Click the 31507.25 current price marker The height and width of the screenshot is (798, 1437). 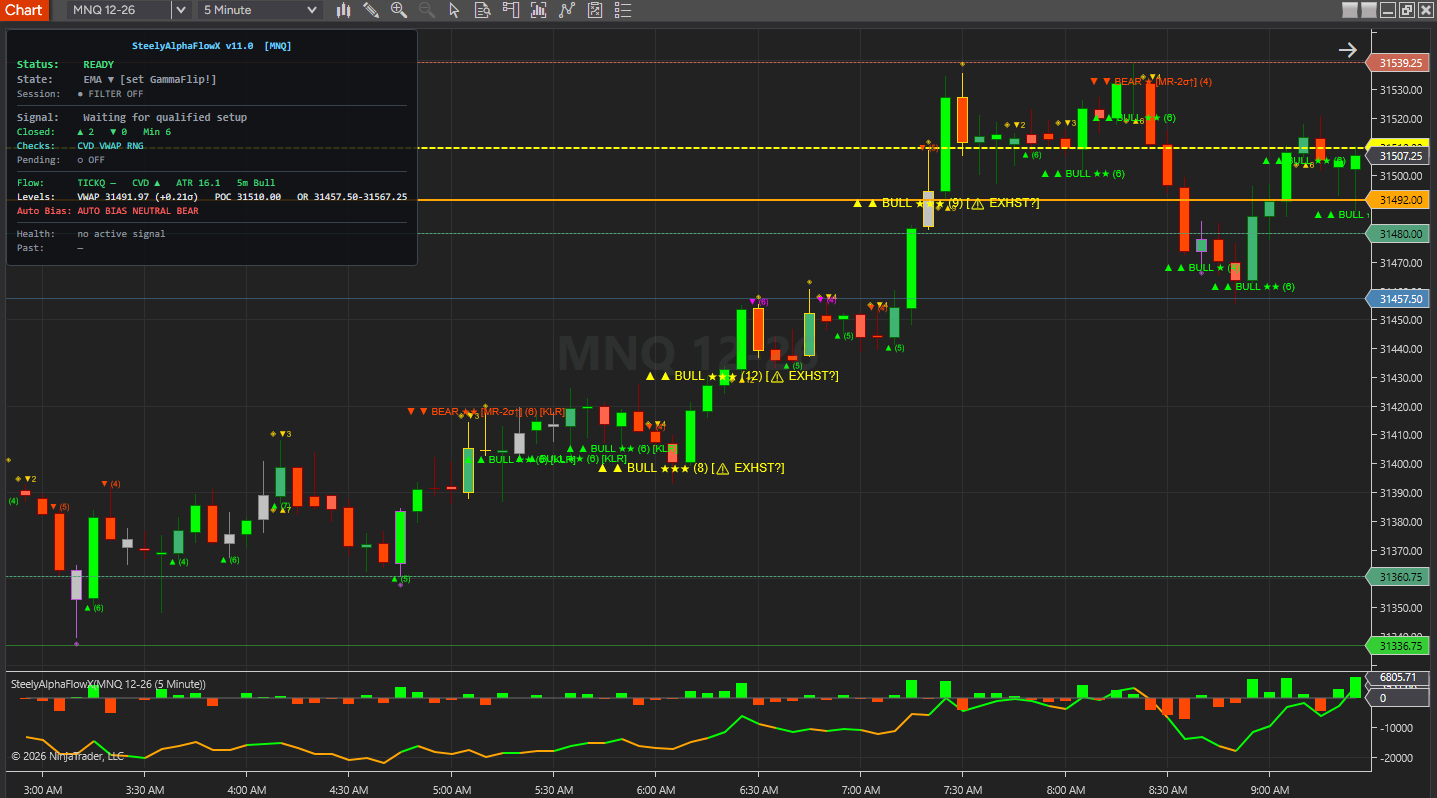coord(1399,156)
